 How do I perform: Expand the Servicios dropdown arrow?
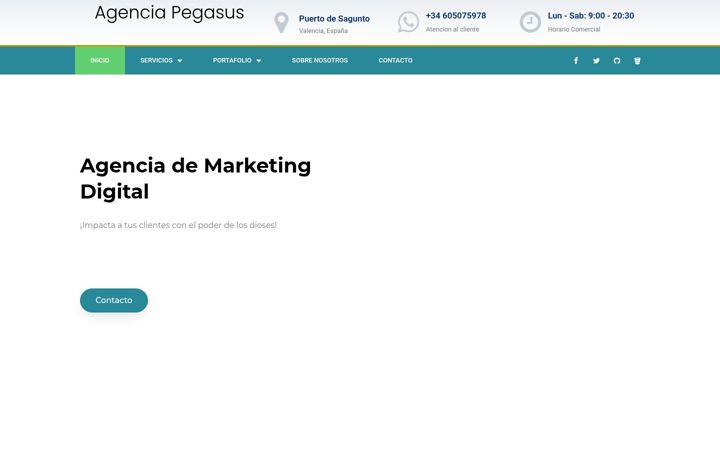point(180,61)
